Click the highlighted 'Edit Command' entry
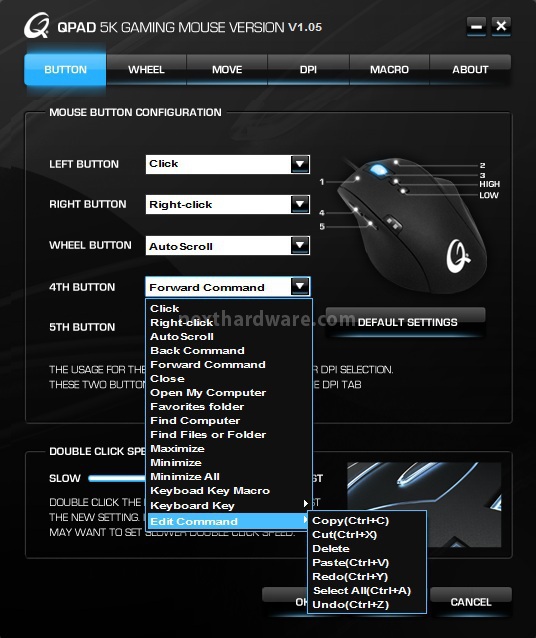536x638 pixels. 229,521
